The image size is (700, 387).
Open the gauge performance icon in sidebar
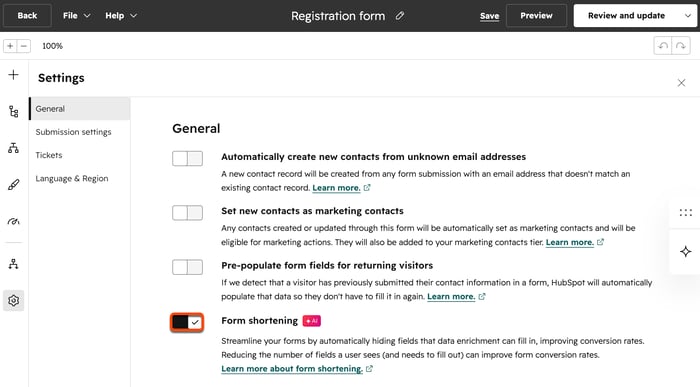[x=13, y=221]
